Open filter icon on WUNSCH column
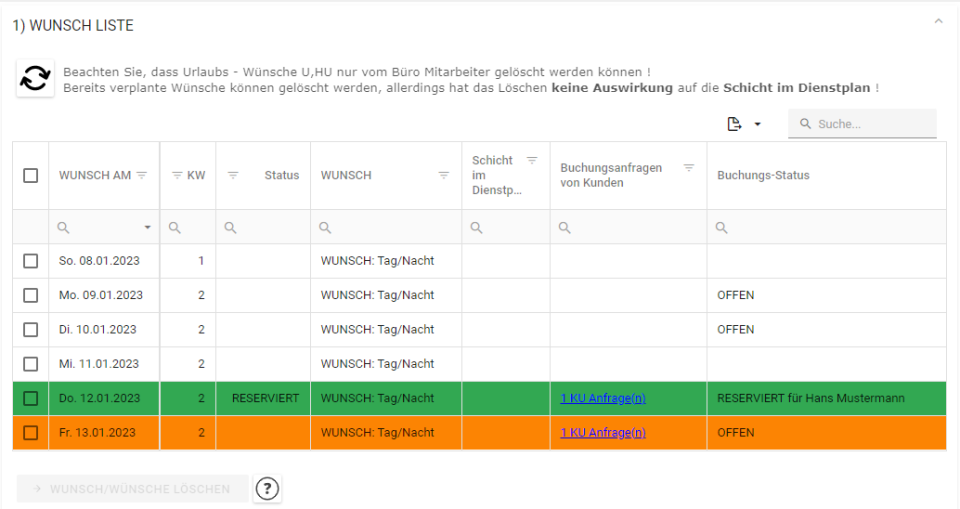960x509 pixels. coord(444,175)
